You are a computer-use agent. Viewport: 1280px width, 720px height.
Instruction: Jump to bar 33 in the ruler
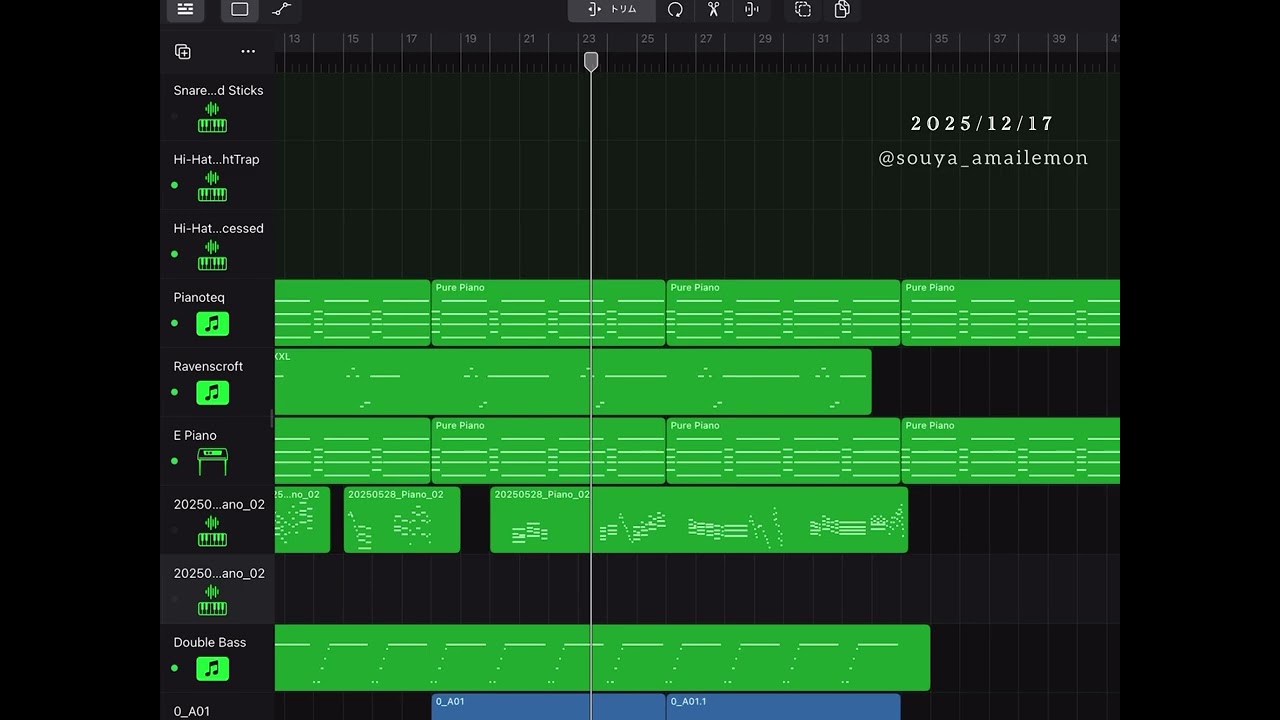[x=882, y=39]
